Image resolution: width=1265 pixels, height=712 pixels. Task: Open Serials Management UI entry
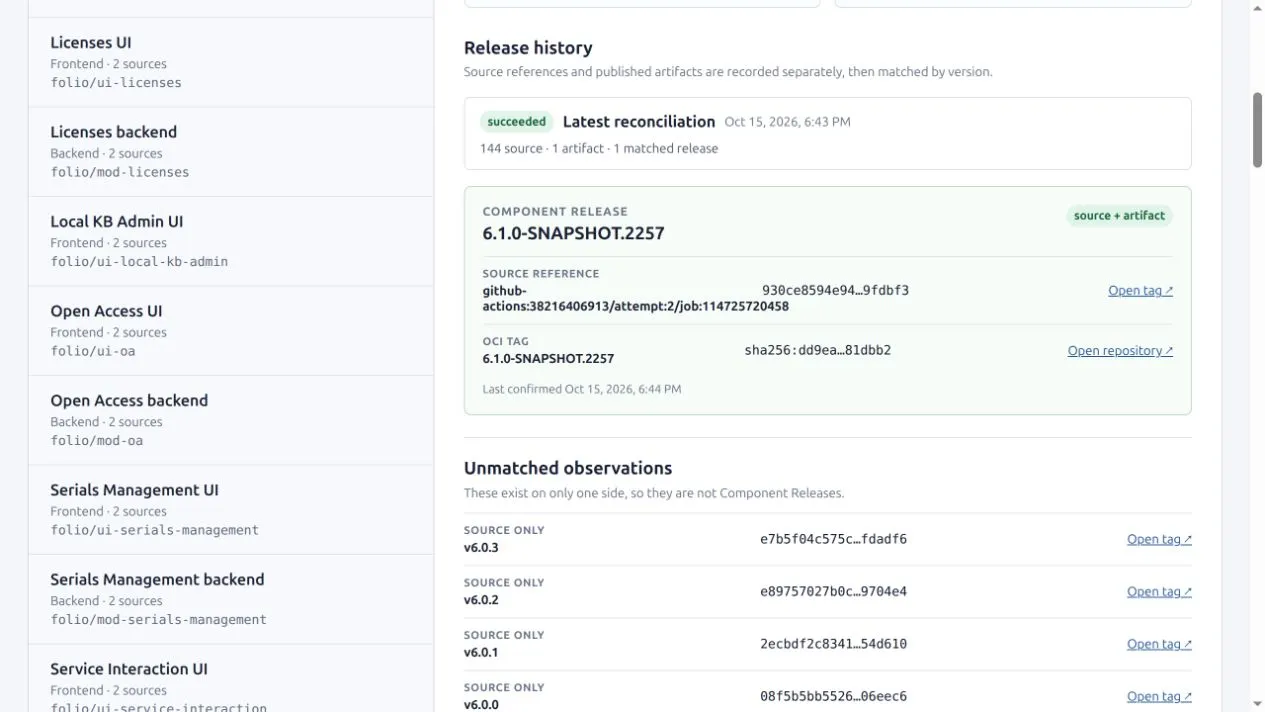tap(231, 510)
